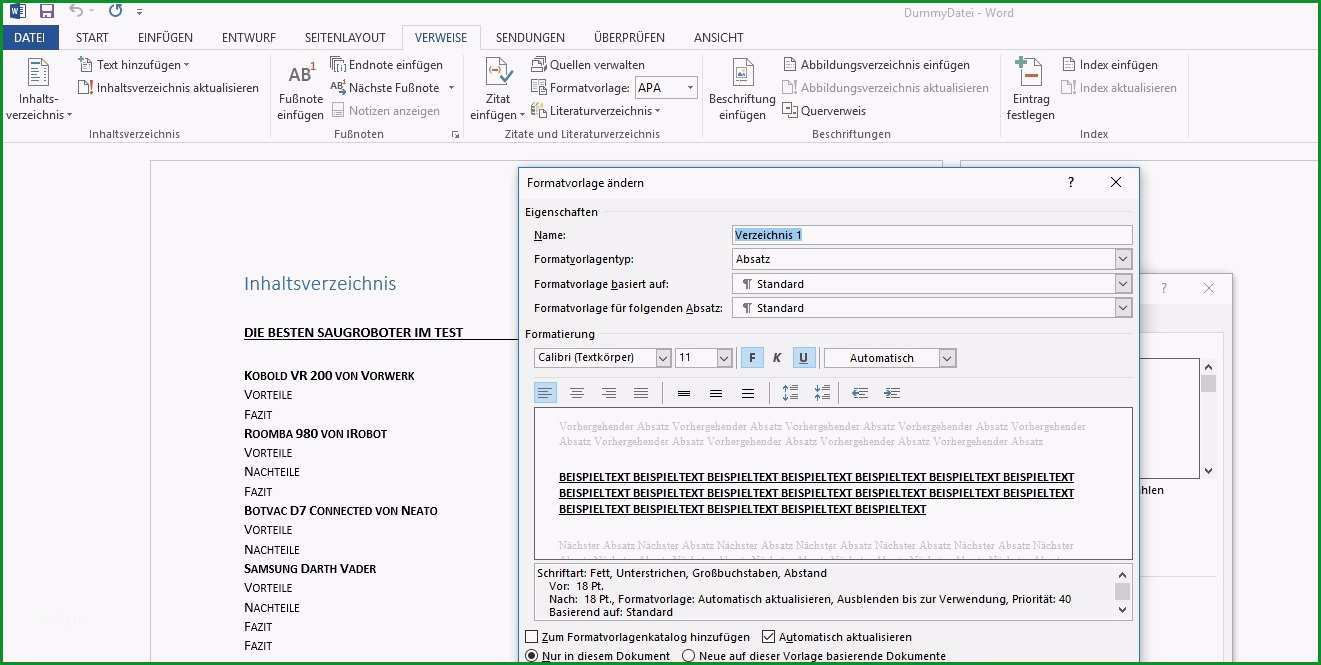Image resolution: width=1321 pixels, height=665 pixels.
Task: Toggle italic (K) in the dialog
Action: (777, 358)
